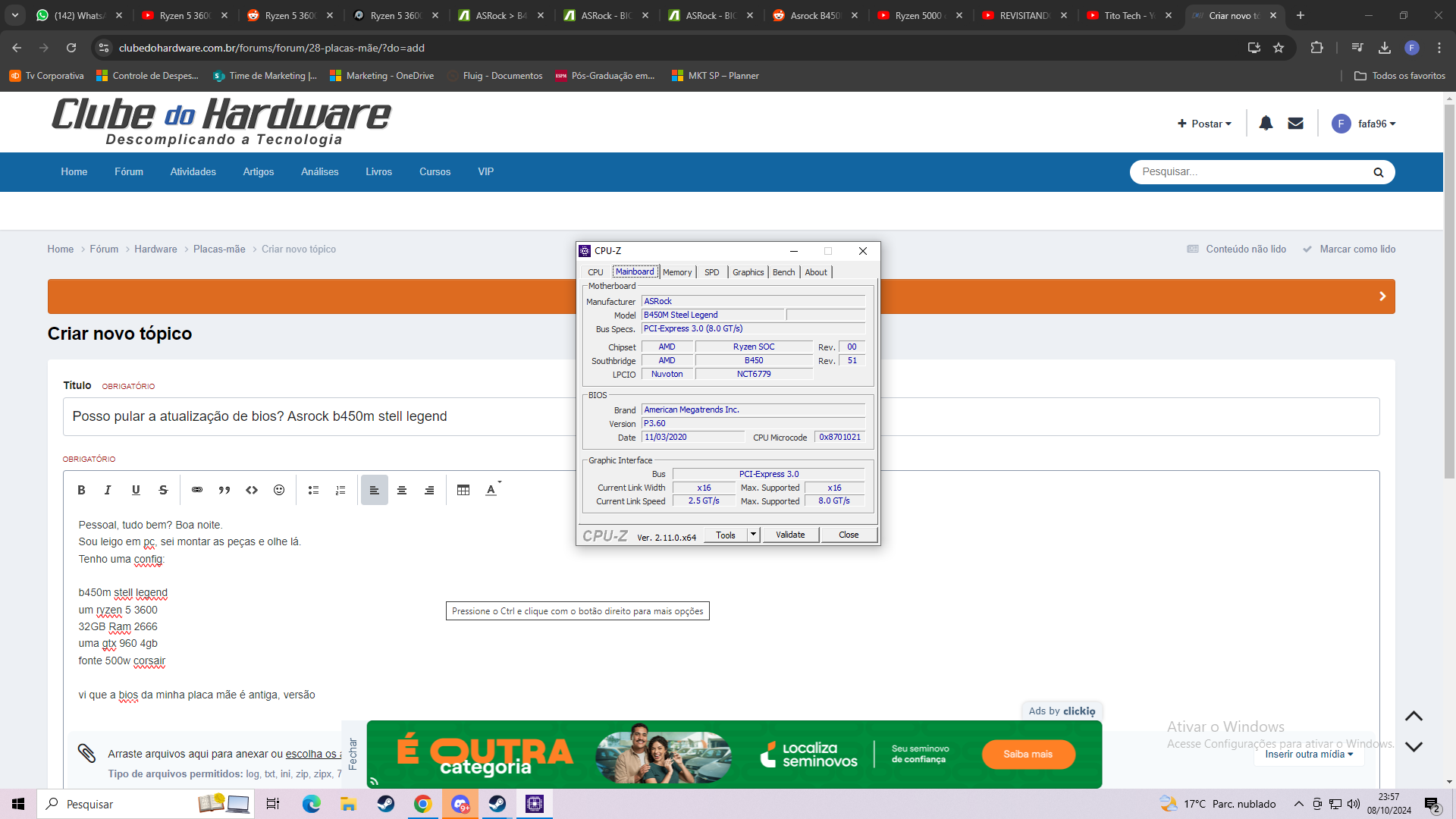Viewport: 1456px width, 819px height.
Task: Open the VIP navigation item
Action: [486, 171]
